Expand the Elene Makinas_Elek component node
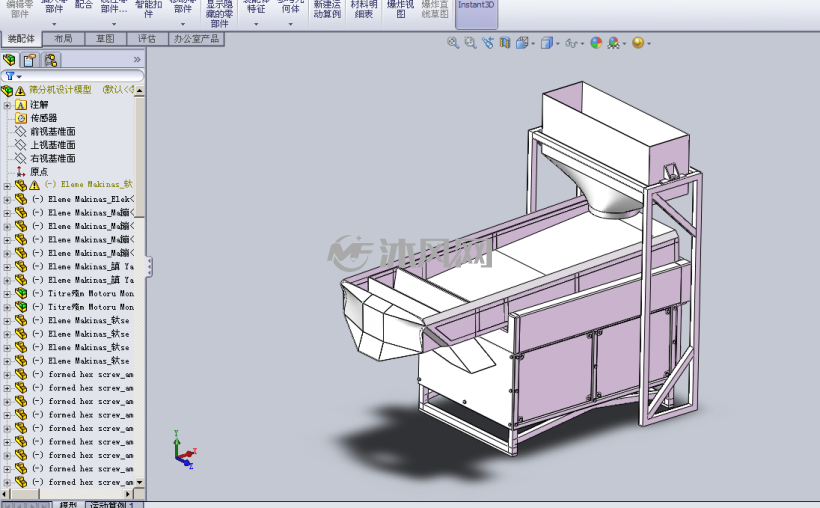 click(7, 200)
